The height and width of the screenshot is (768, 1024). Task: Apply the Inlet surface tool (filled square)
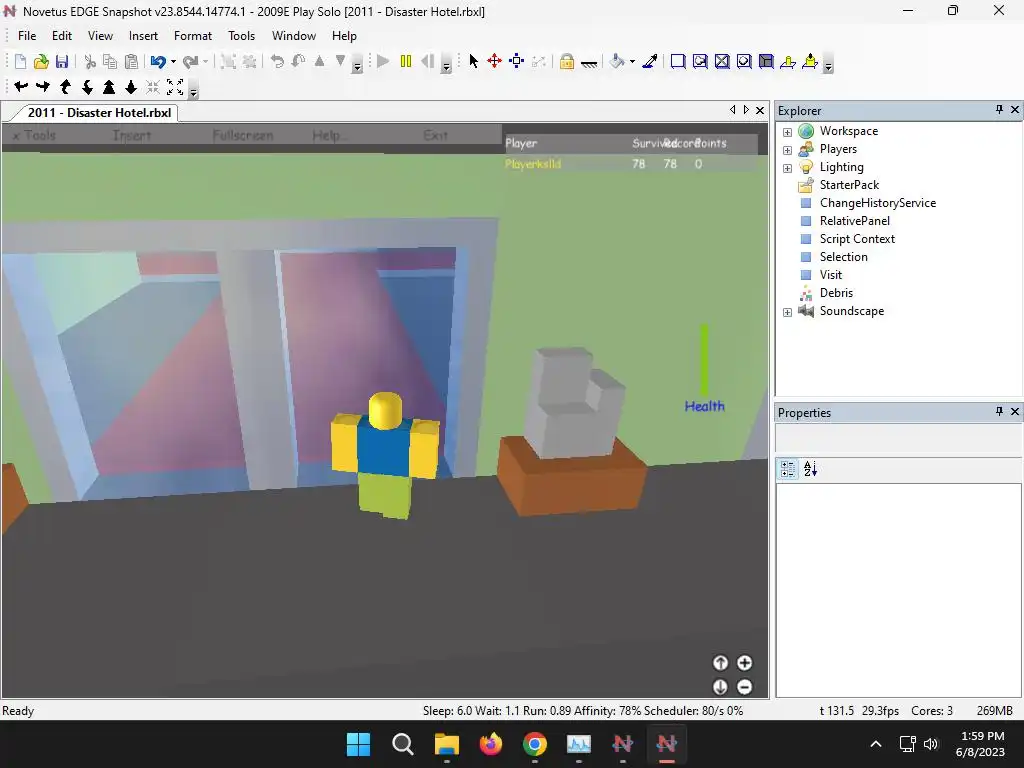[x=766, y=61]
